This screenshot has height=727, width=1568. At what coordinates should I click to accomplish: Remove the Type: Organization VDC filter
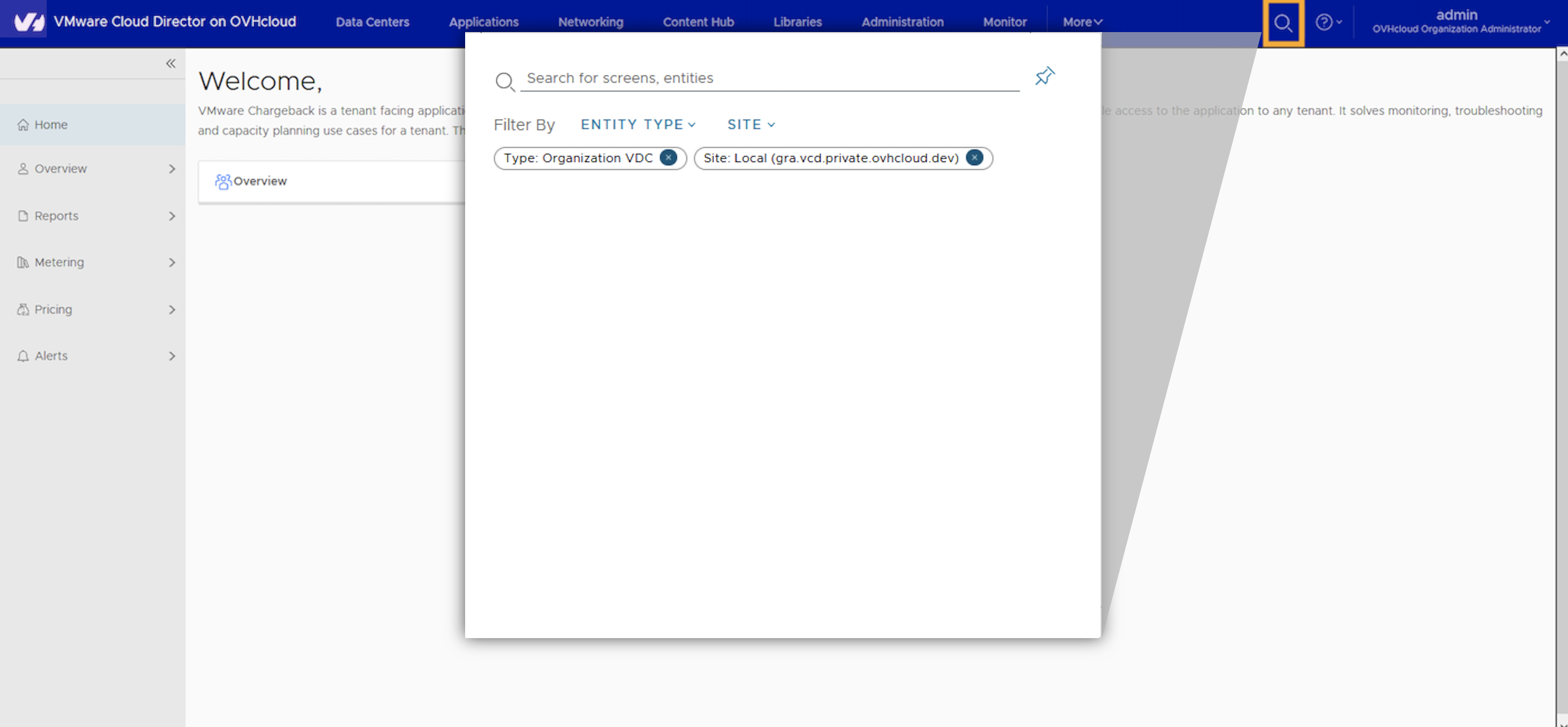[x=668, y=158]
